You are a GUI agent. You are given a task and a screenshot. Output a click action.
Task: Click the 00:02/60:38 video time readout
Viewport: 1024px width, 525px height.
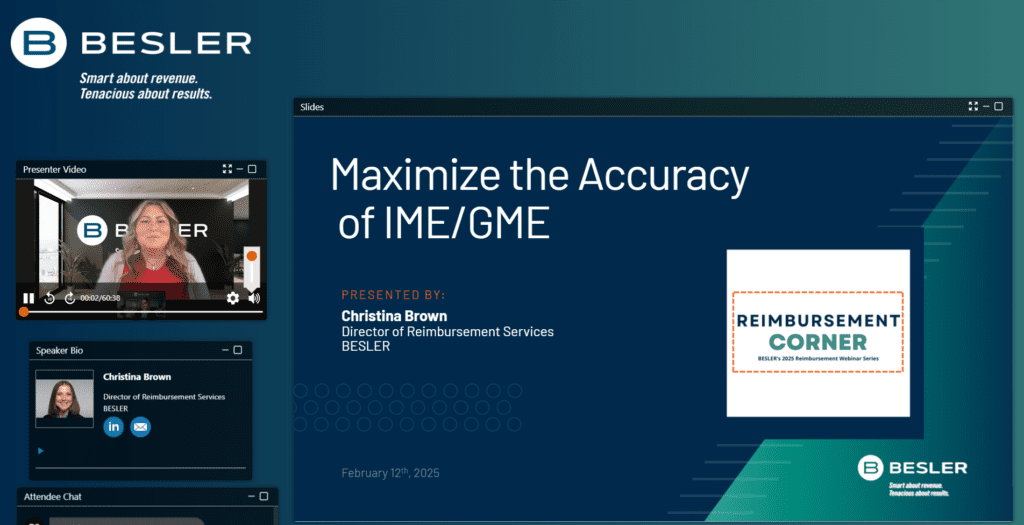point(100,298)
